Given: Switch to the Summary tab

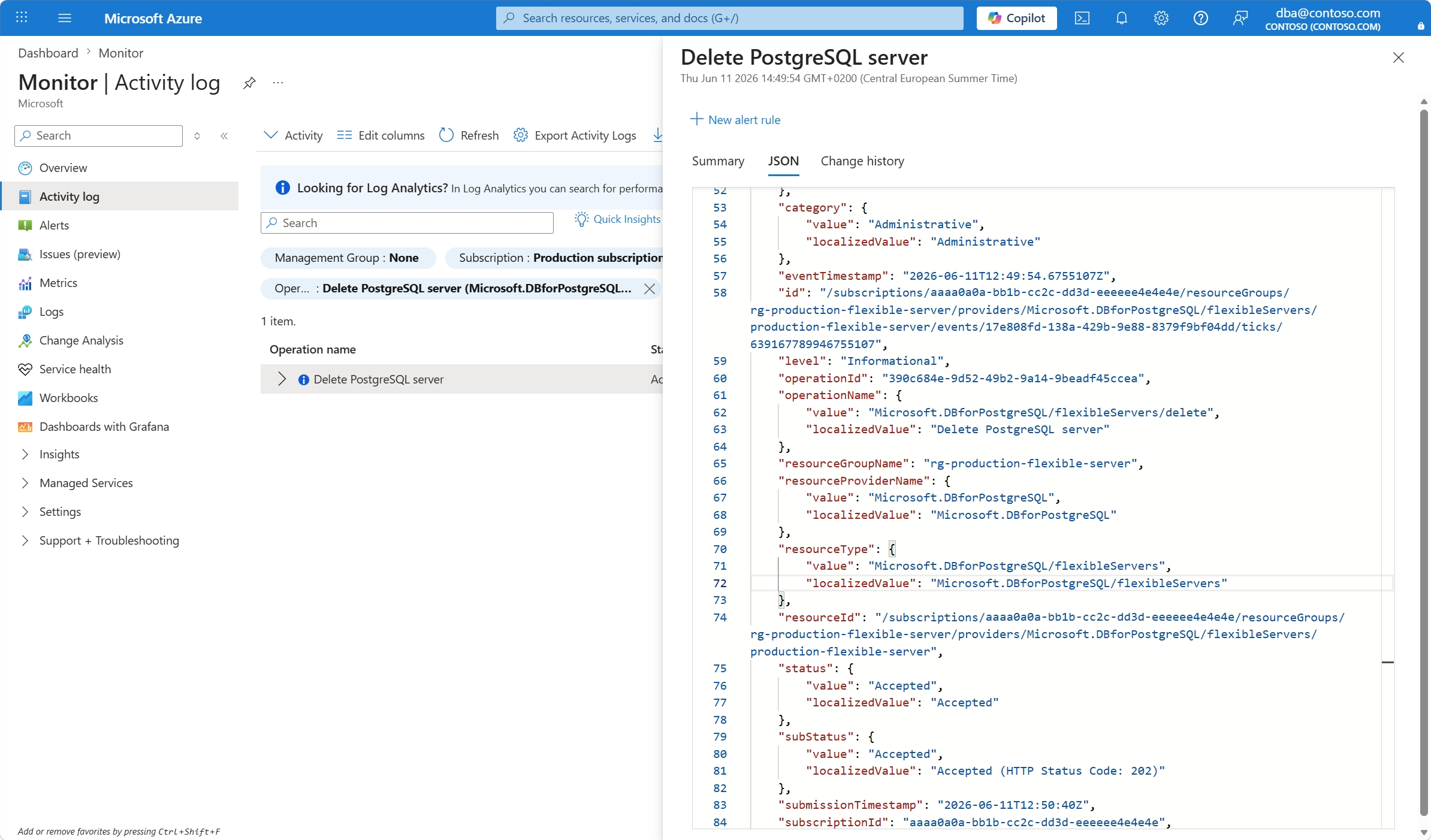Looking at the screenshot, I should pos(718,161).
